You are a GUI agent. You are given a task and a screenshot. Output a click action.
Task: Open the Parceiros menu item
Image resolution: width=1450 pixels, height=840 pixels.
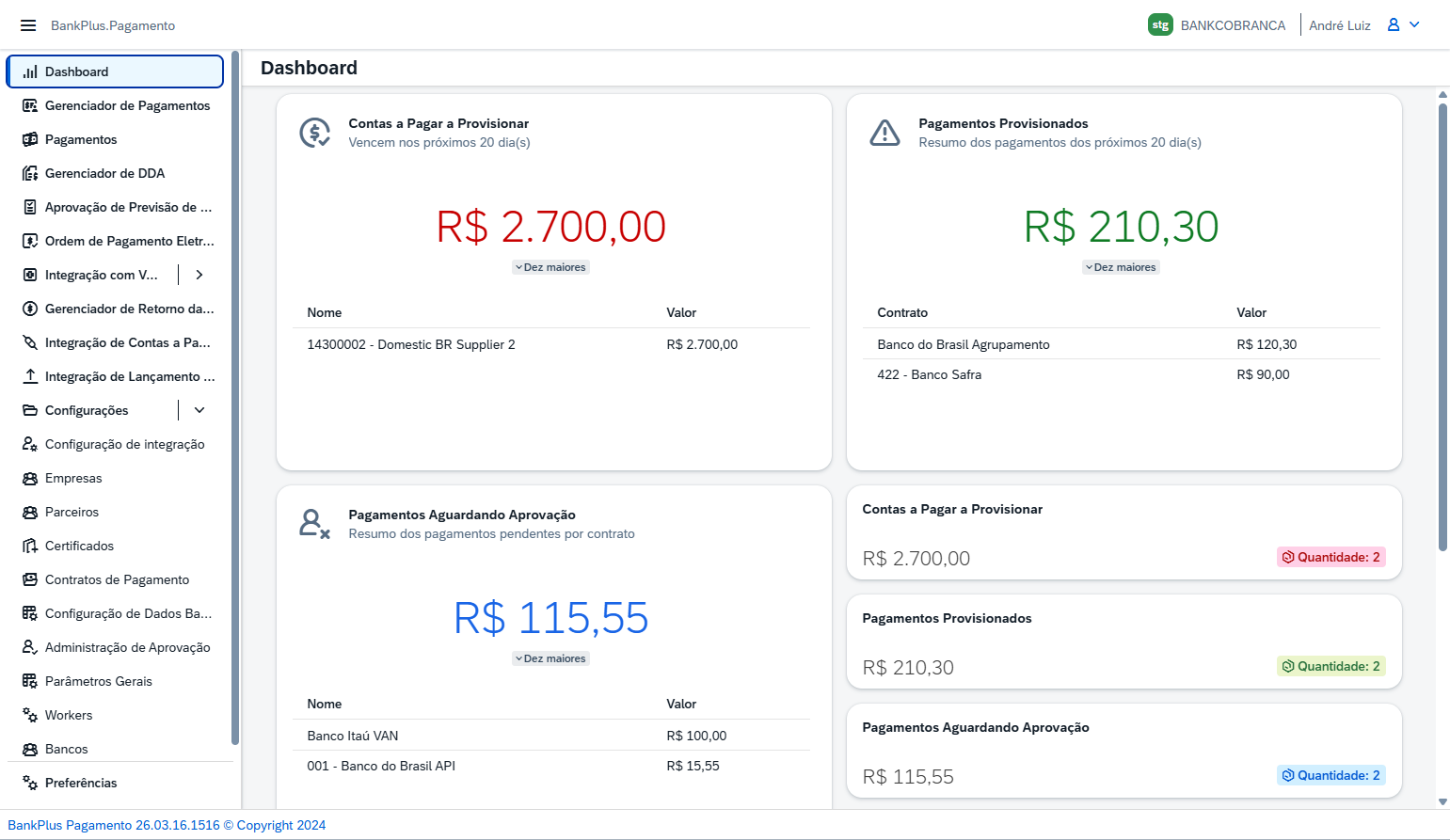(115, 512)
